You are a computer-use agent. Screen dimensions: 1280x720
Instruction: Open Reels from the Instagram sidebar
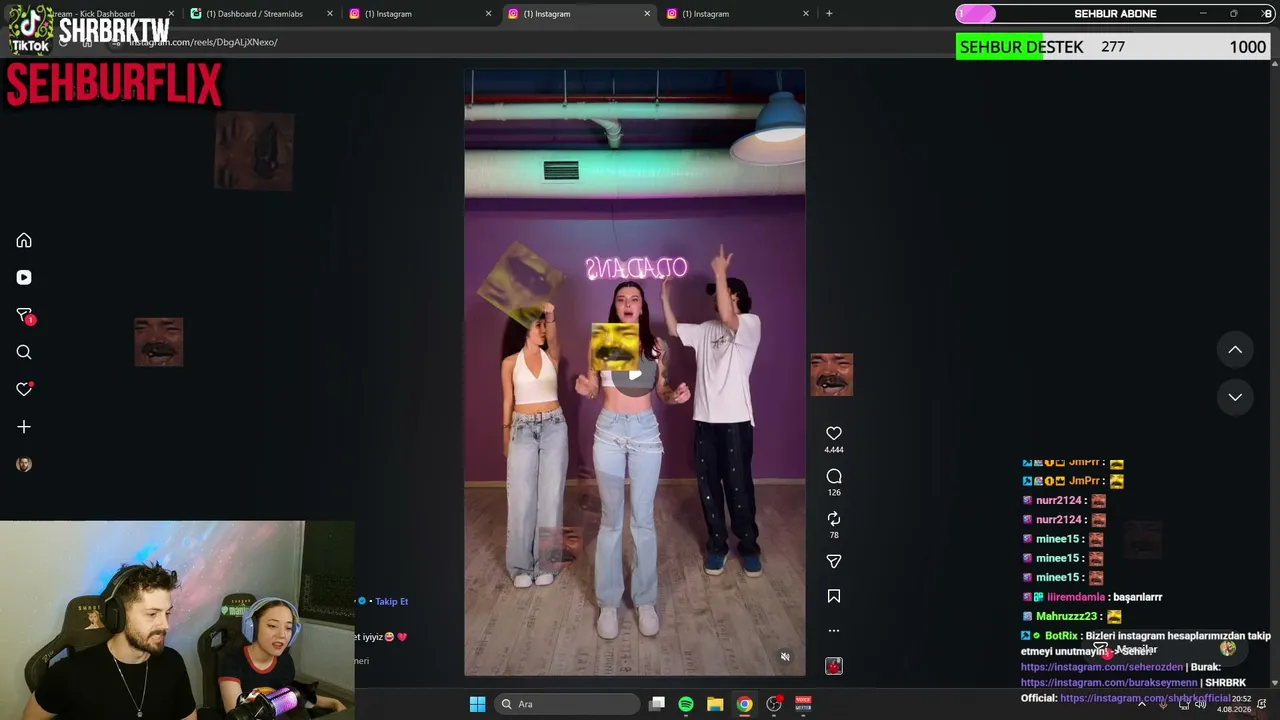click(x=24, y=278)
